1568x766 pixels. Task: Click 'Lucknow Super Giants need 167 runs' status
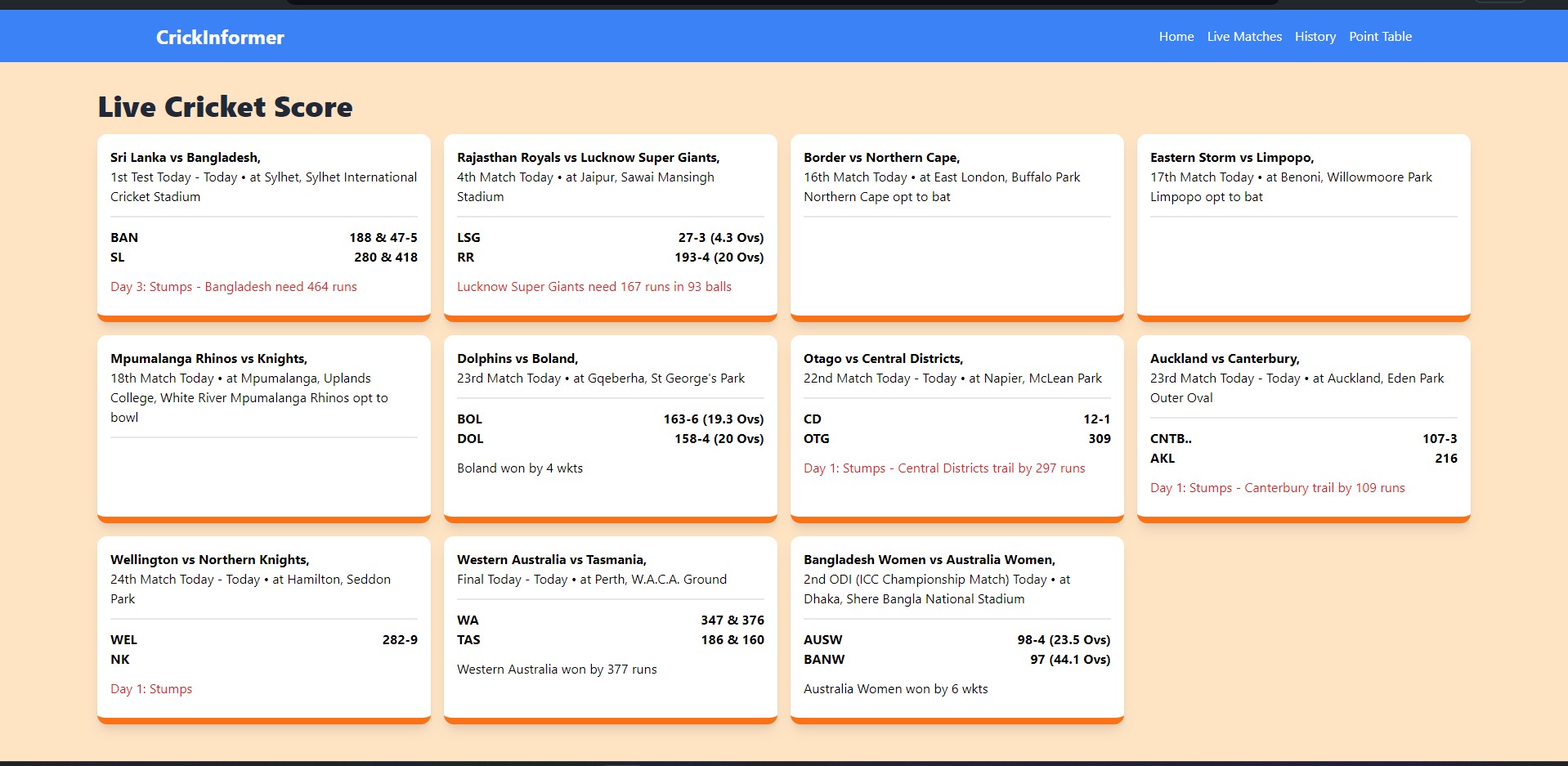click(x=594, y=287)
